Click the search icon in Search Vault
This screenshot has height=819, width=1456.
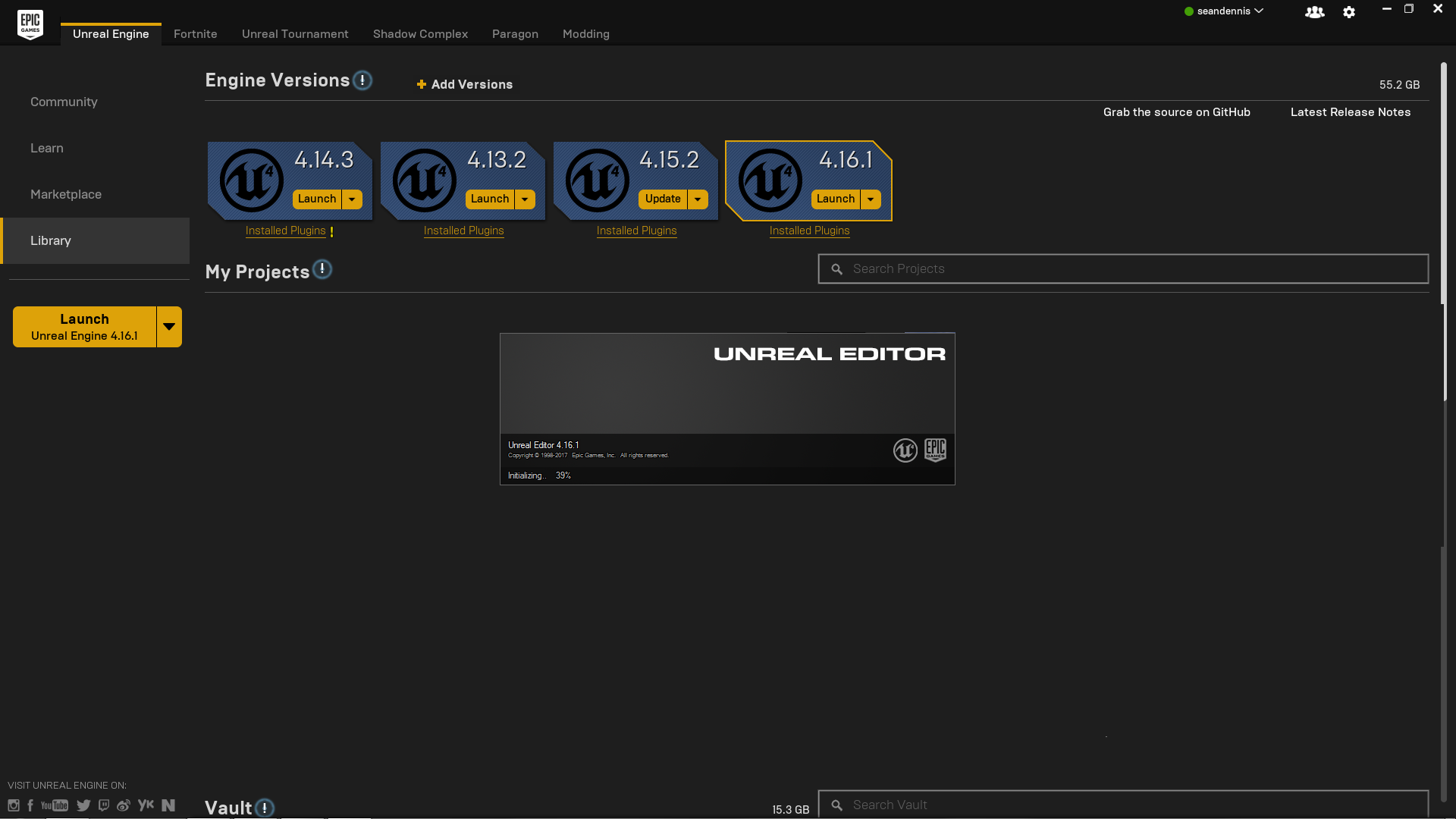(836, 805)
